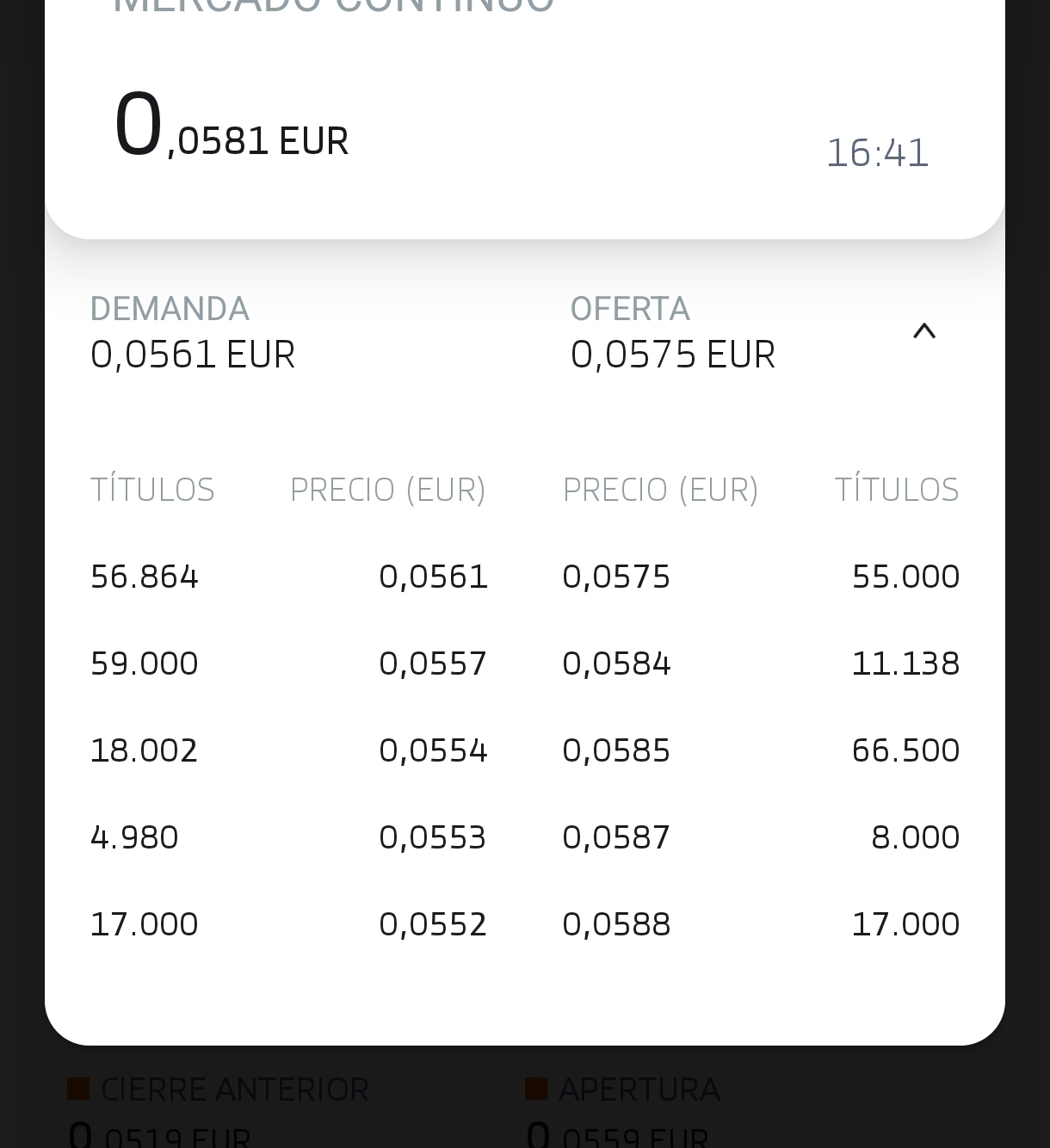The image size is (1050, 1148).
Task: Tap the DEMANDA 0,0561 EUR value
Action: tap(193, 355)
